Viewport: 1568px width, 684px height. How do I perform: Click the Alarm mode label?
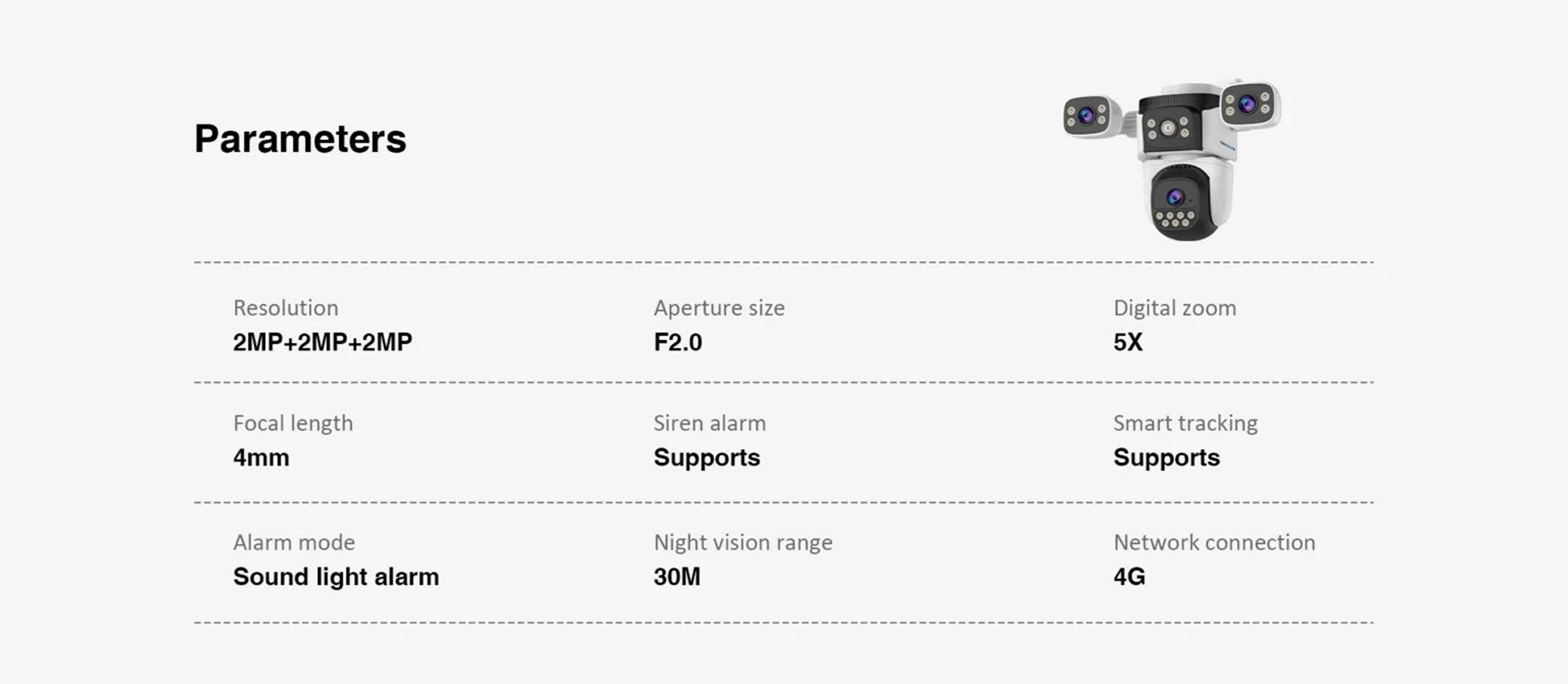click(294, 542)
